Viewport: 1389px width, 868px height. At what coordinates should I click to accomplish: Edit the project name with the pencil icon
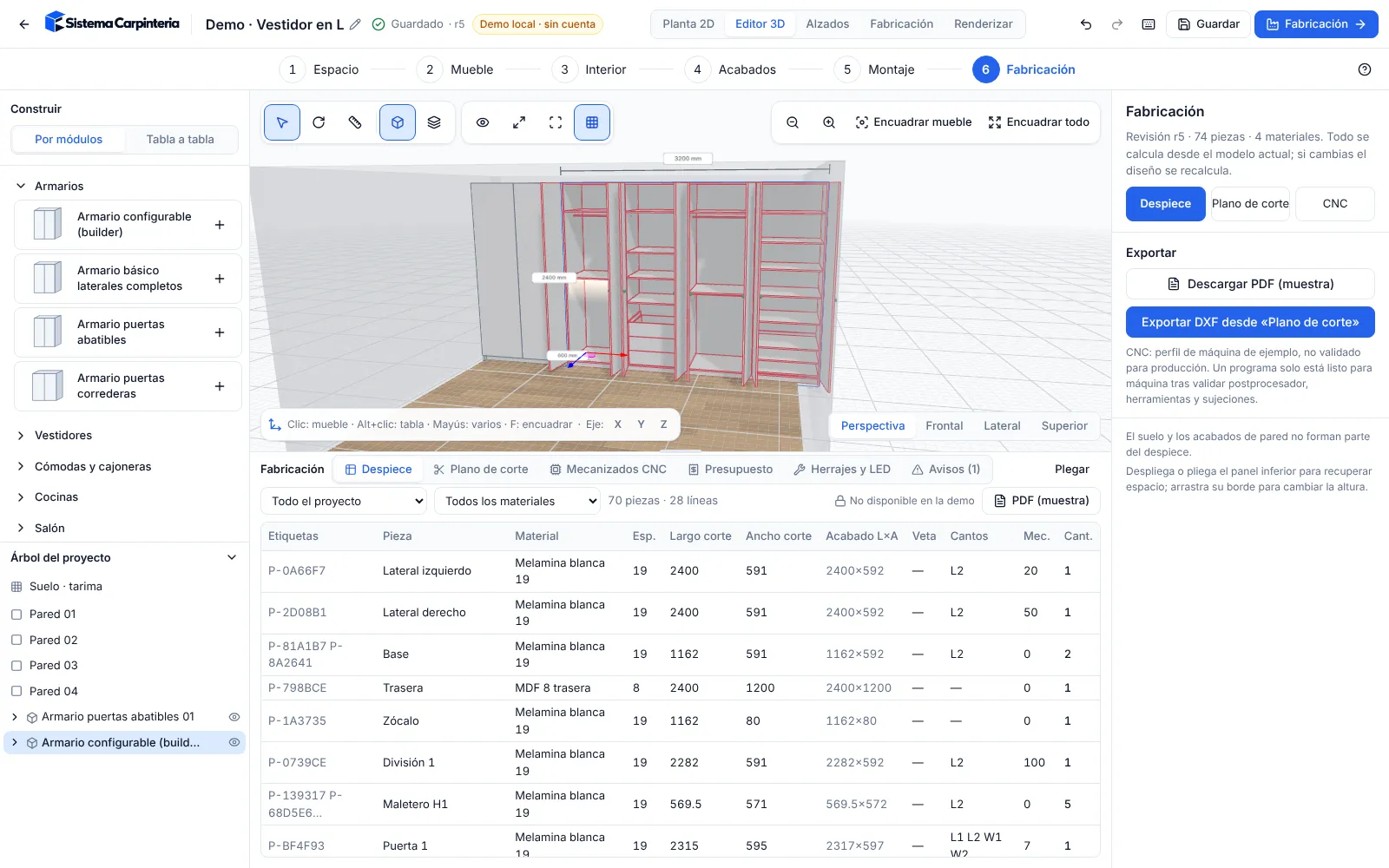coord(355,24)
